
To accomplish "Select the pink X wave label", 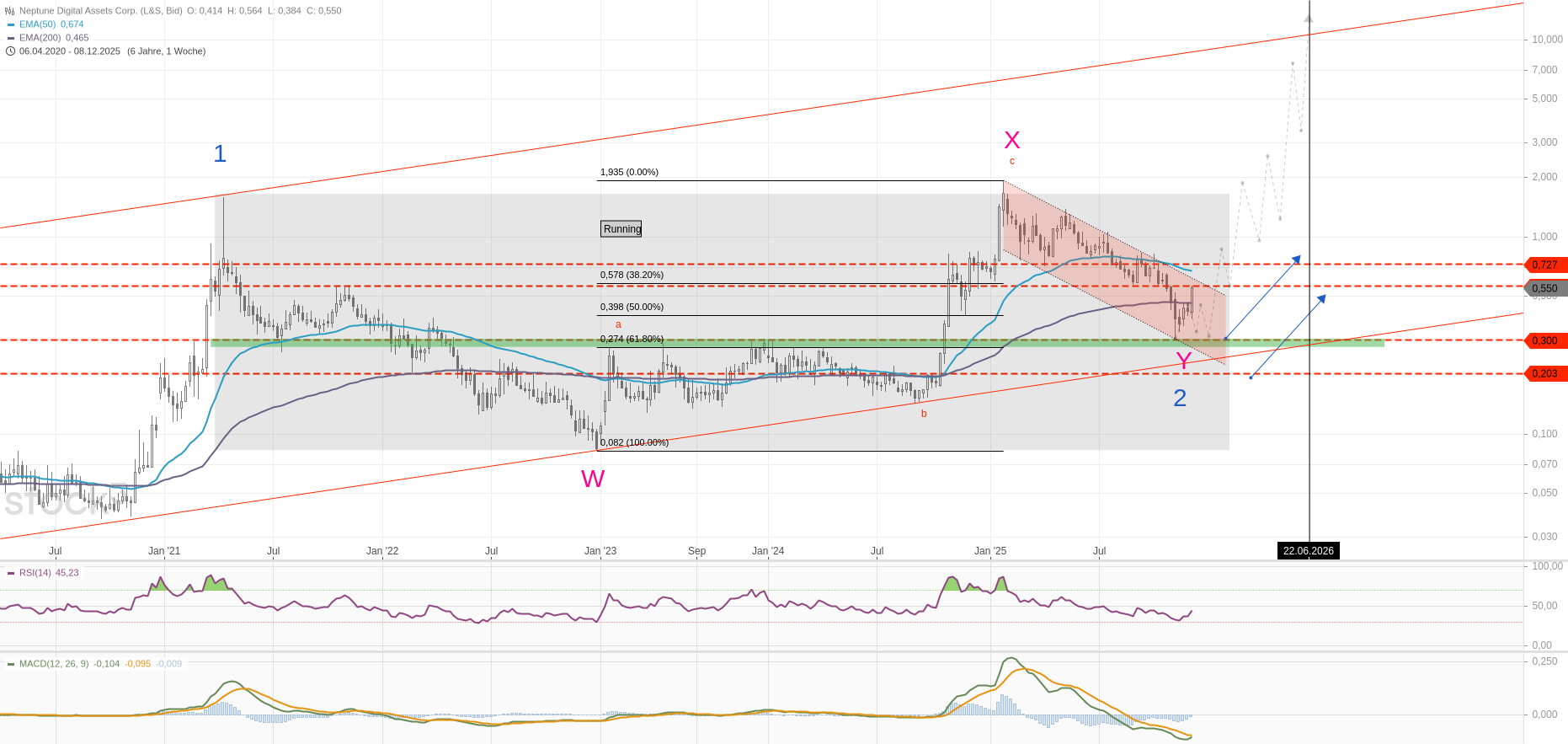I will 1011,140.
